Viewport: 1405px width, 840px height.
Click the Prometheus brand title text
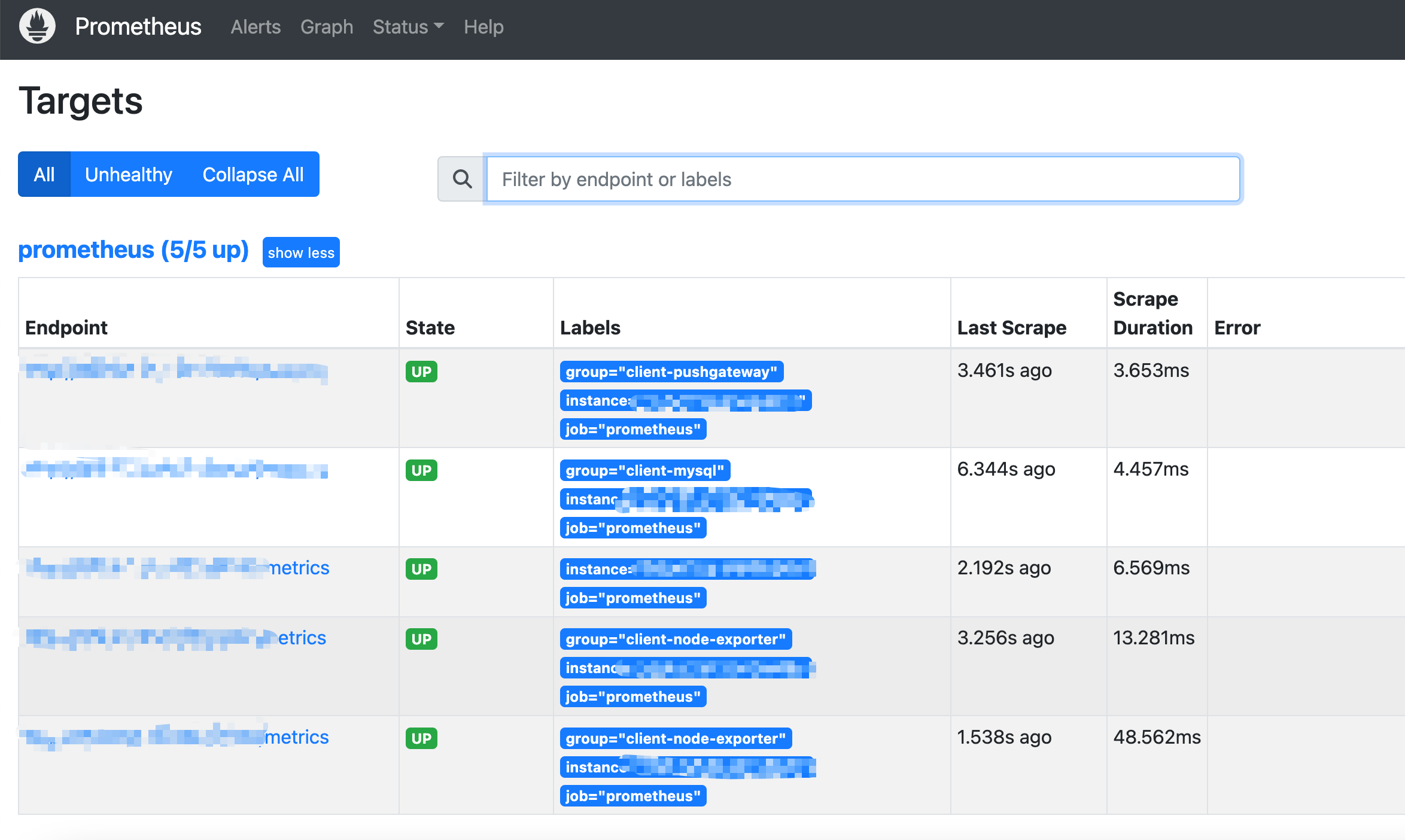point(138,27)
